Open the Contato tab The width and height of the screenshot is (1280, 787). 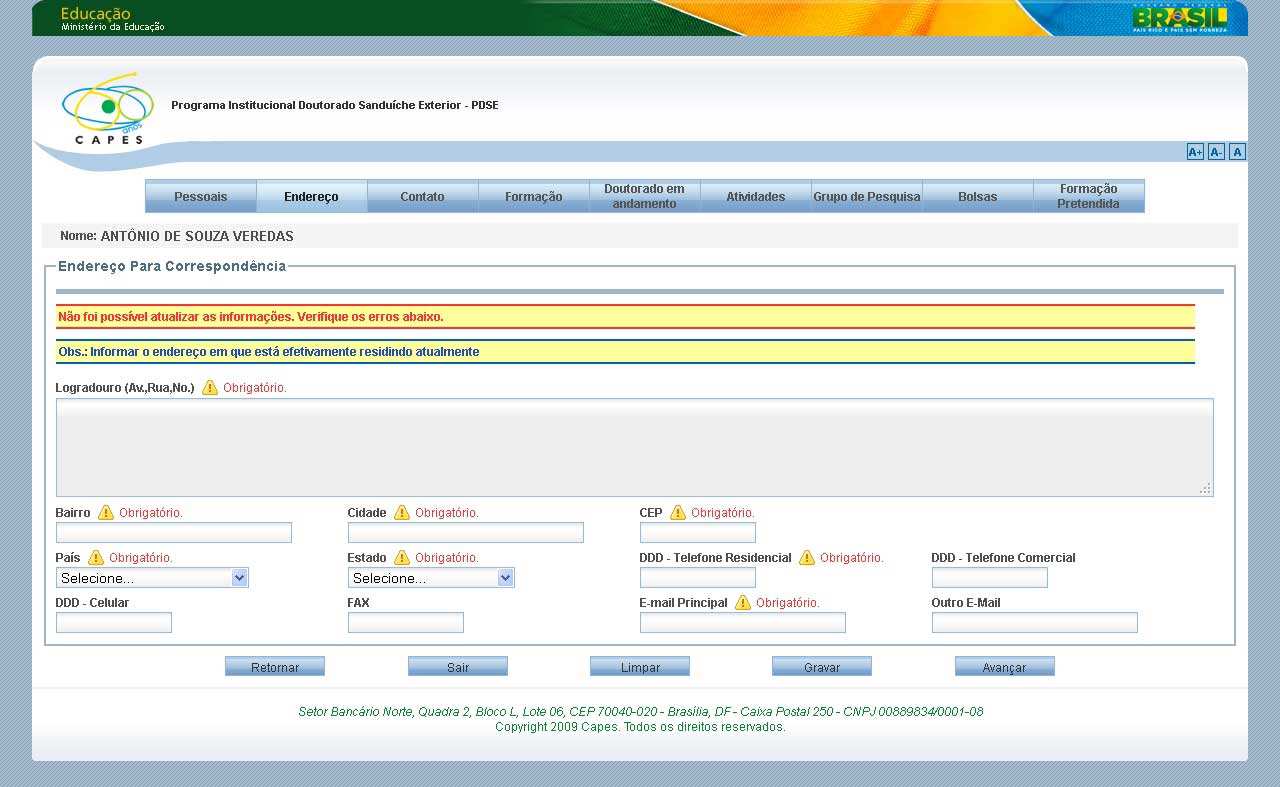tap(422, 196)
